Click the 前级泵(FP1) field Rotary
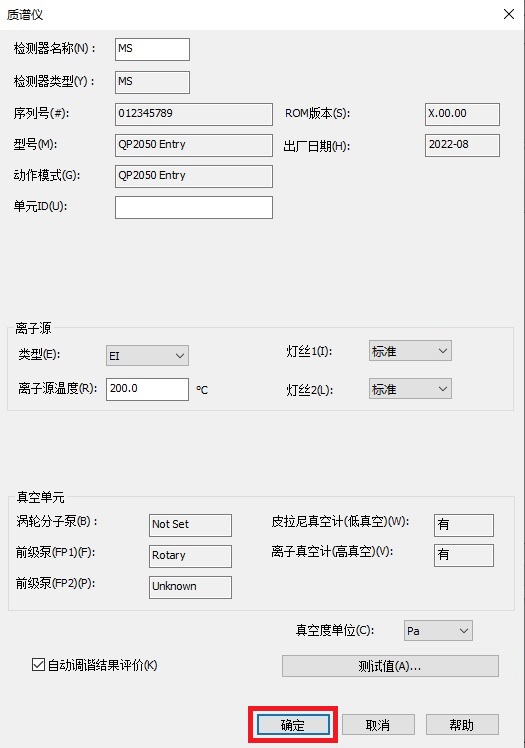 [x=190, y=556]
